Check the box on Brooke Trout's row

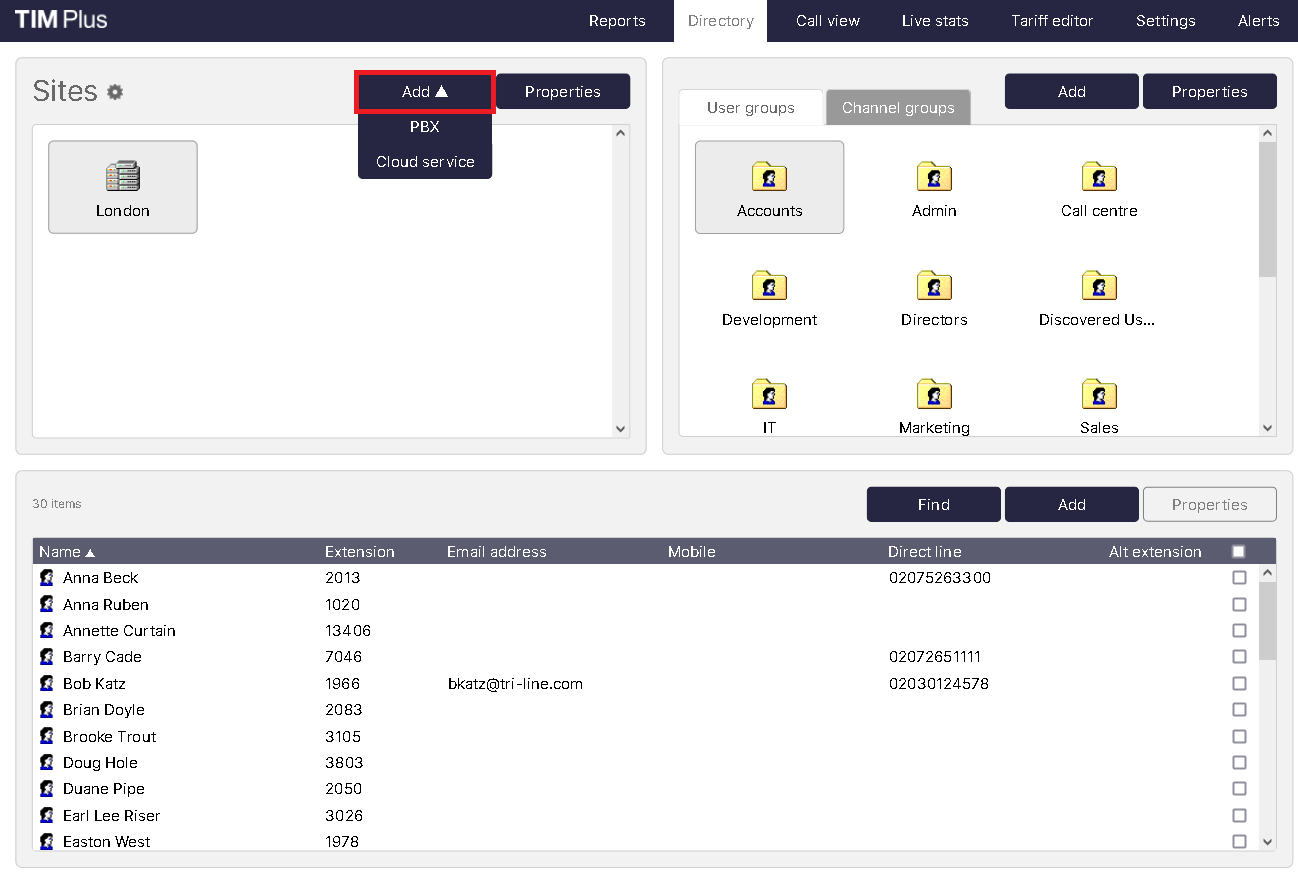click(1239, 736)
